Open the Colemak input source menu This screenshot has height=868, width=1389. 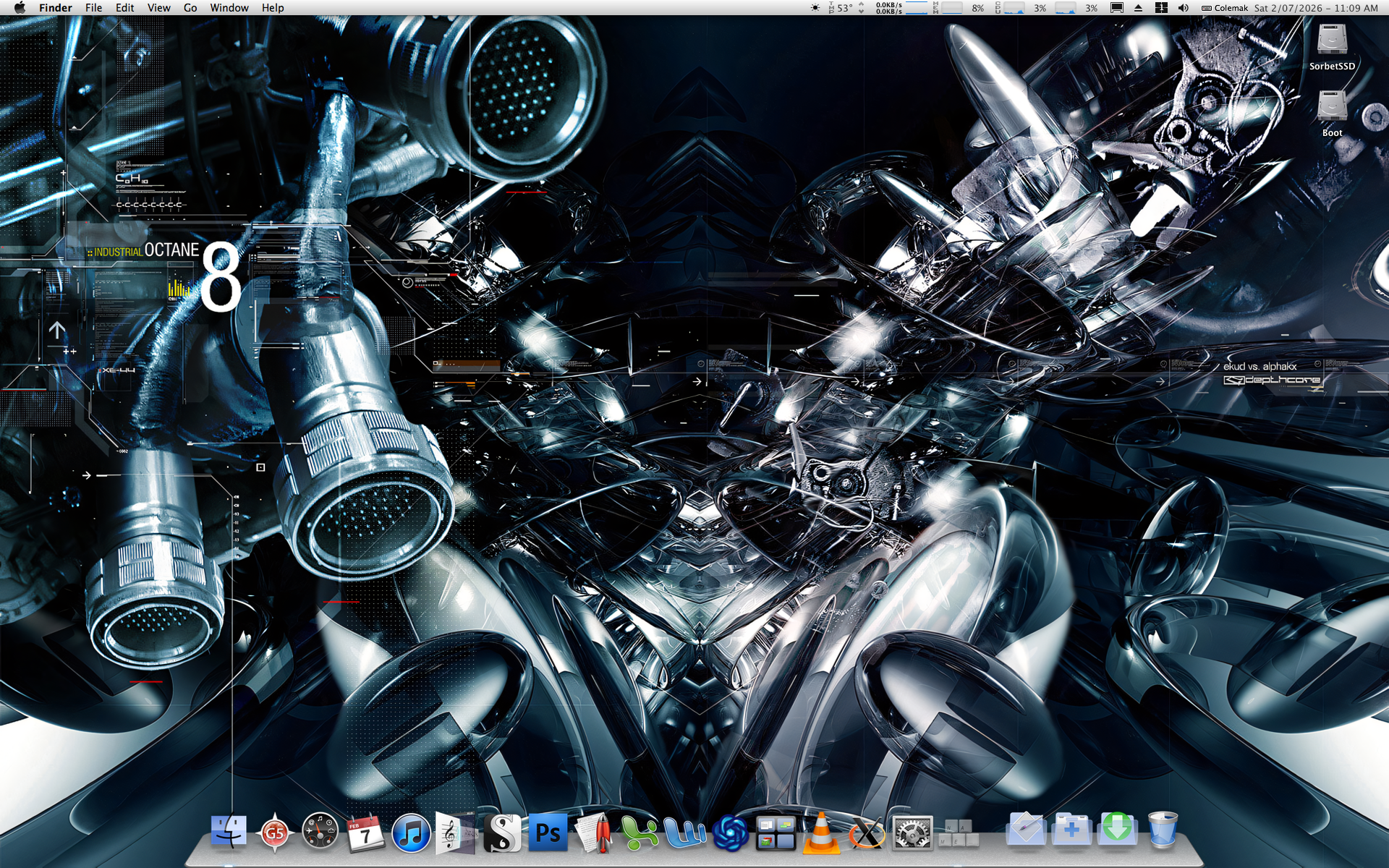[x=1225, y=8]
